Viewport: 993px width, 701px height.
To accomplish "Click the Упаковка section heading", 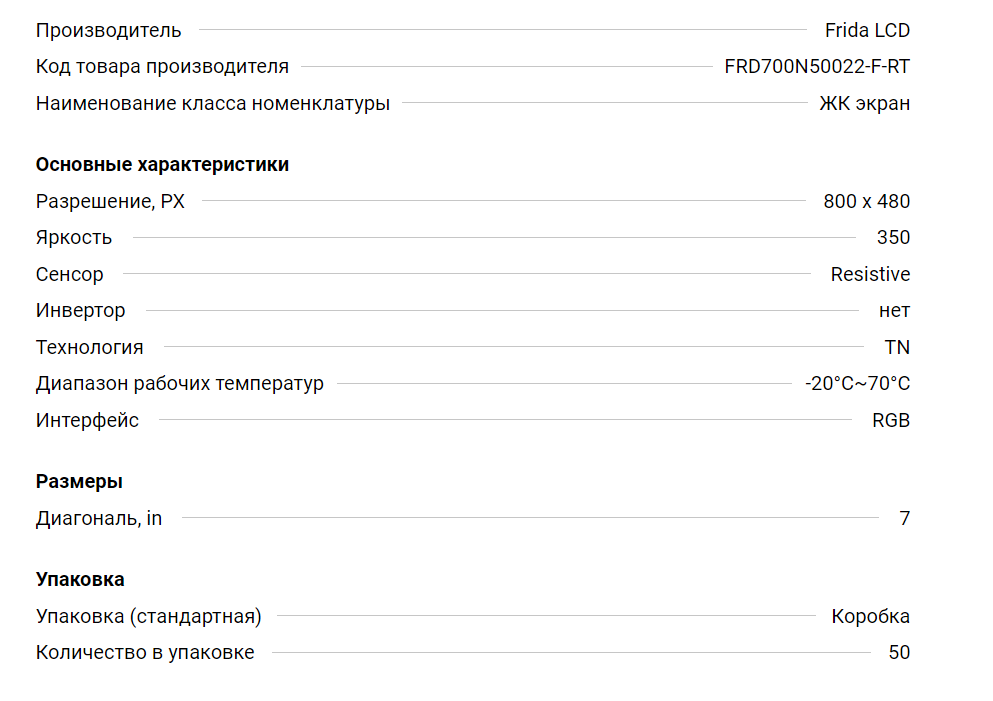I will (80, 579).
